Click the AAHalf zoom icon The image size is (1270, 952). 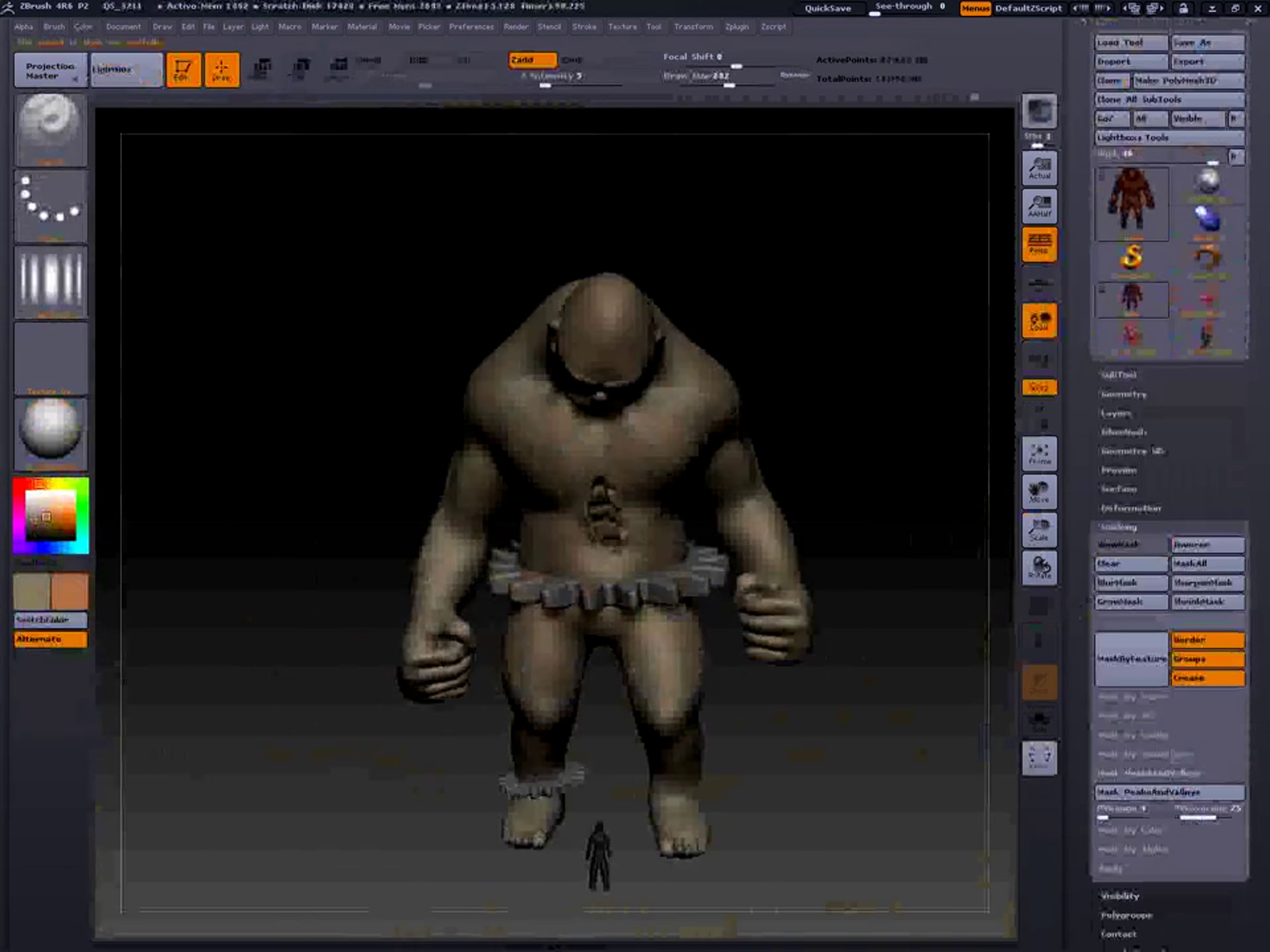[1039, 206]
